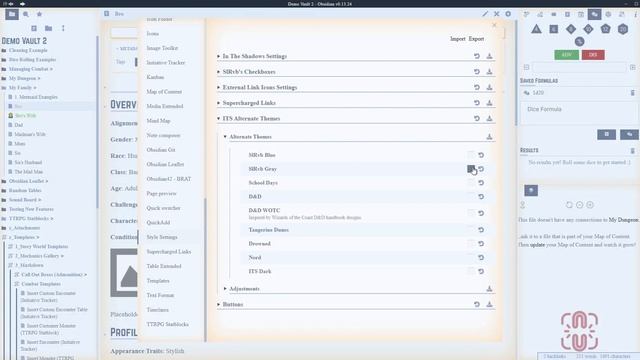
Task: Click the green ADV button
Action: pos(567,55)
